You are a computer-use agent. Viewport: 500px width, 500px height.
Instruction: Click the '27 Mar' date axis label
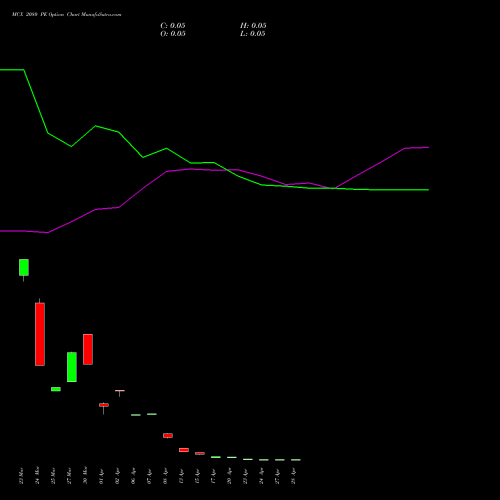click(x=69, y=476)
